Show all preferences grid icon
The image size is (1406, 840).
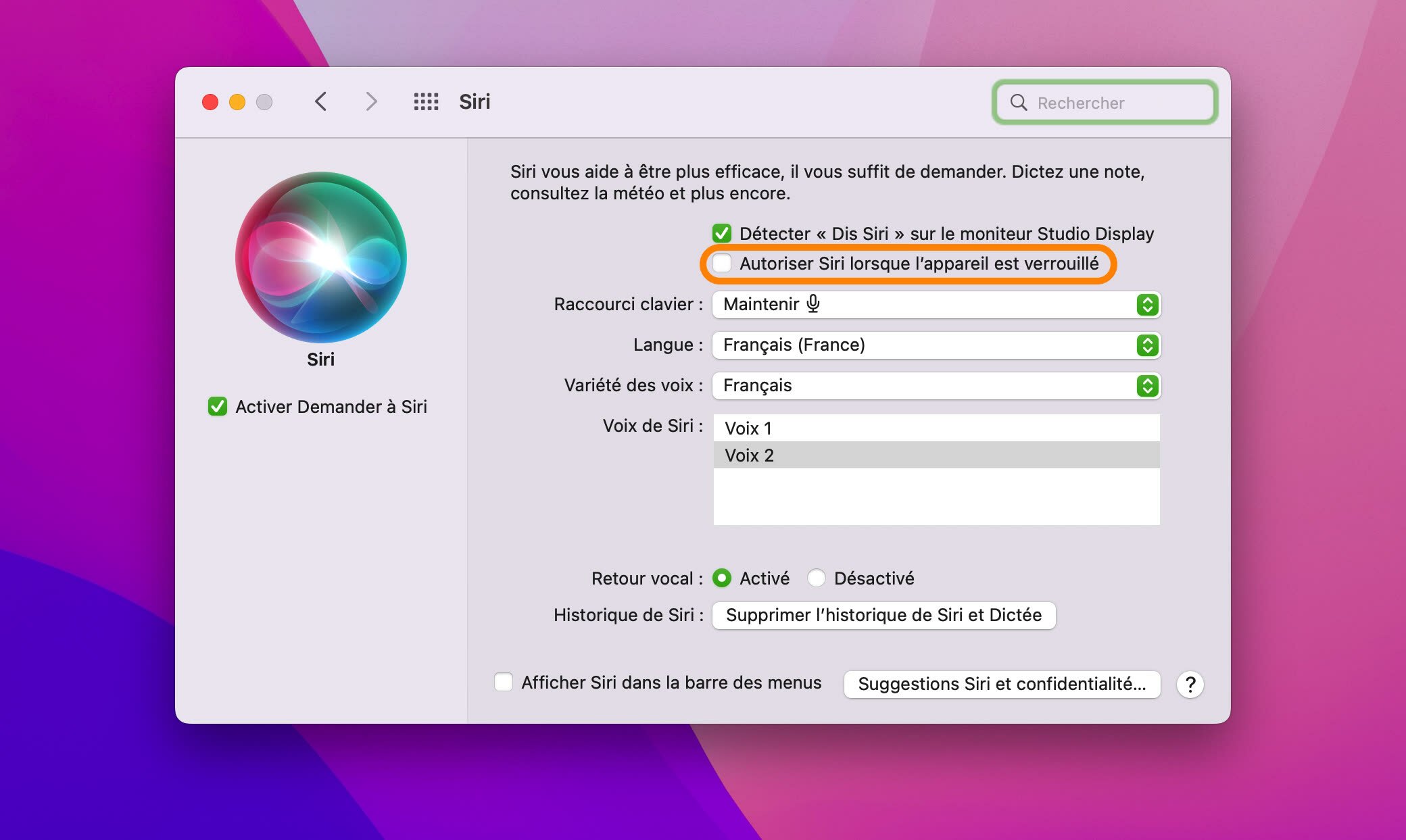click(426, 102)
